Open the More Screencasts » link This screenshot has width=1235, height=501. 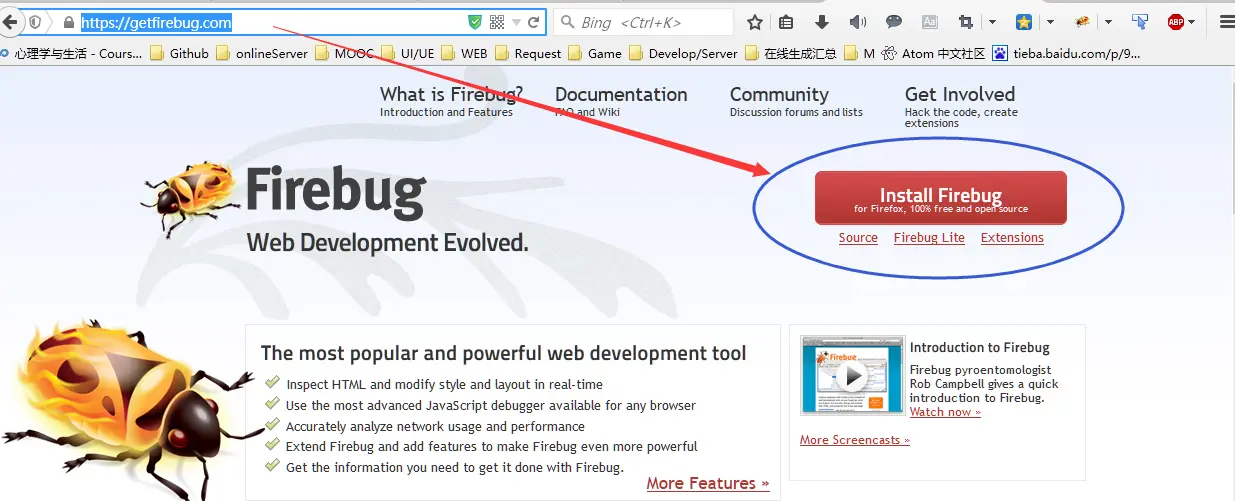point(855,440)
